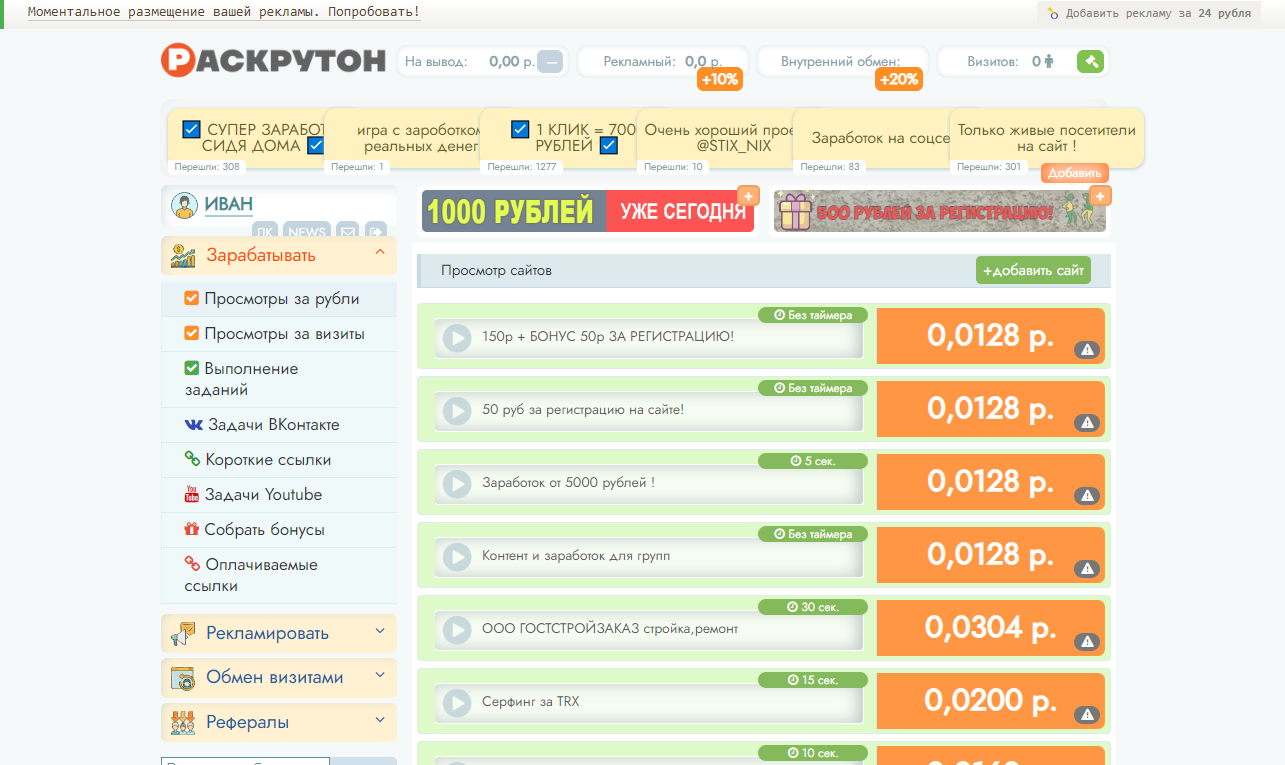Click the Раскрутон logo

[x=273, y=61]
